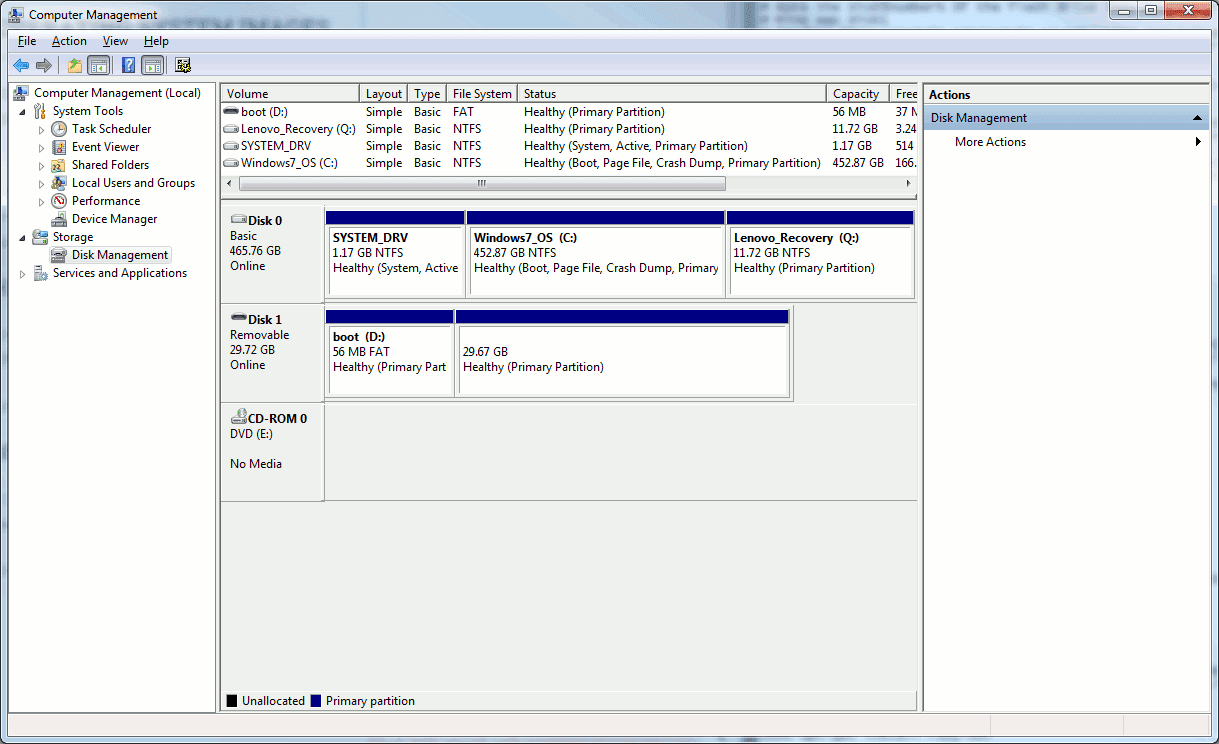Click the Computer Management title bar icon
Image resolution: width=1219 pixels, height=744 pixels.
(x=16, y=15)
